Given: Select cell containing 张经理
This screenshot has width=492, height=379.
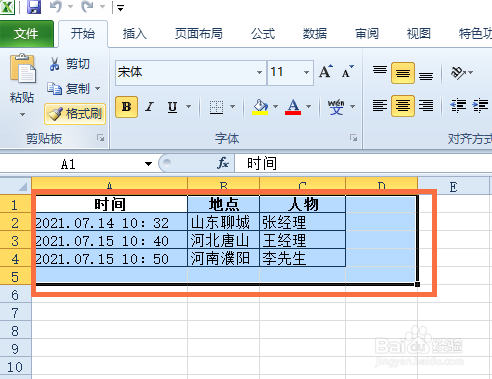Looking at the screenshot, I should coord(302,222).
